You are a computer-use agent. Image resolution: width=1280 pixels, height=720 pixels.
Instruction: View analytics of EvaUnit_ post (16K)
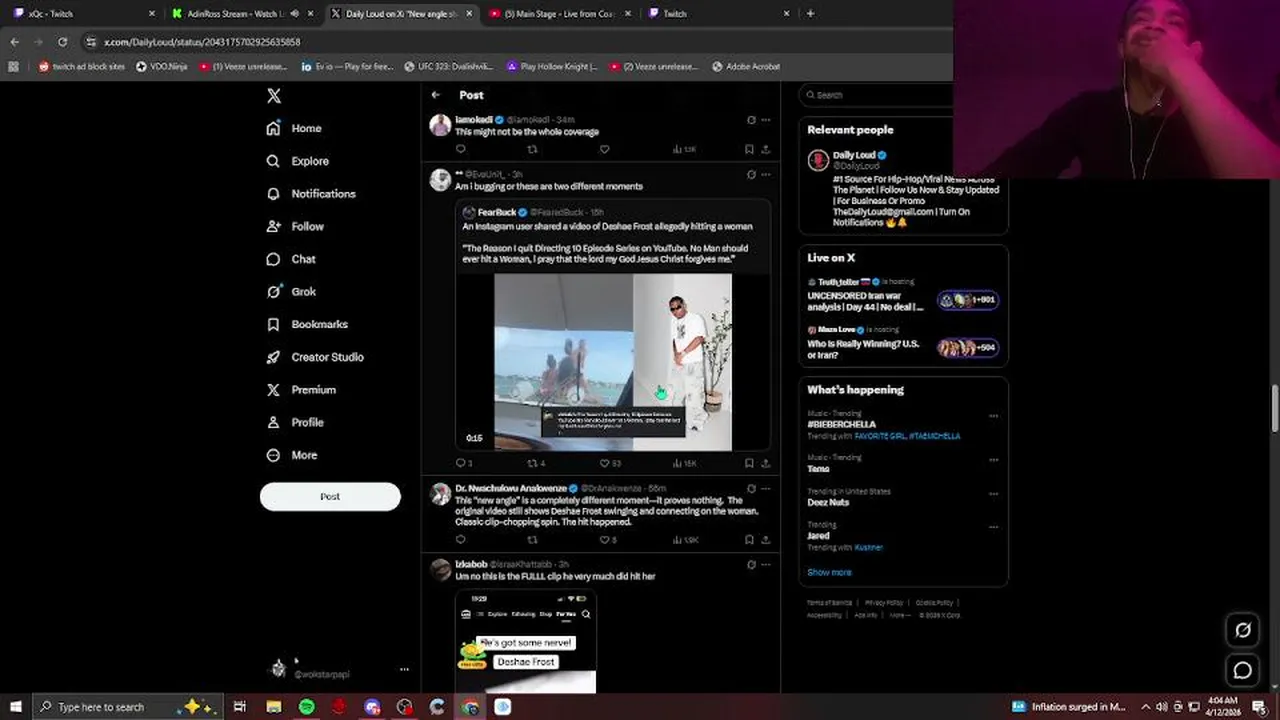tap(684, 463)
